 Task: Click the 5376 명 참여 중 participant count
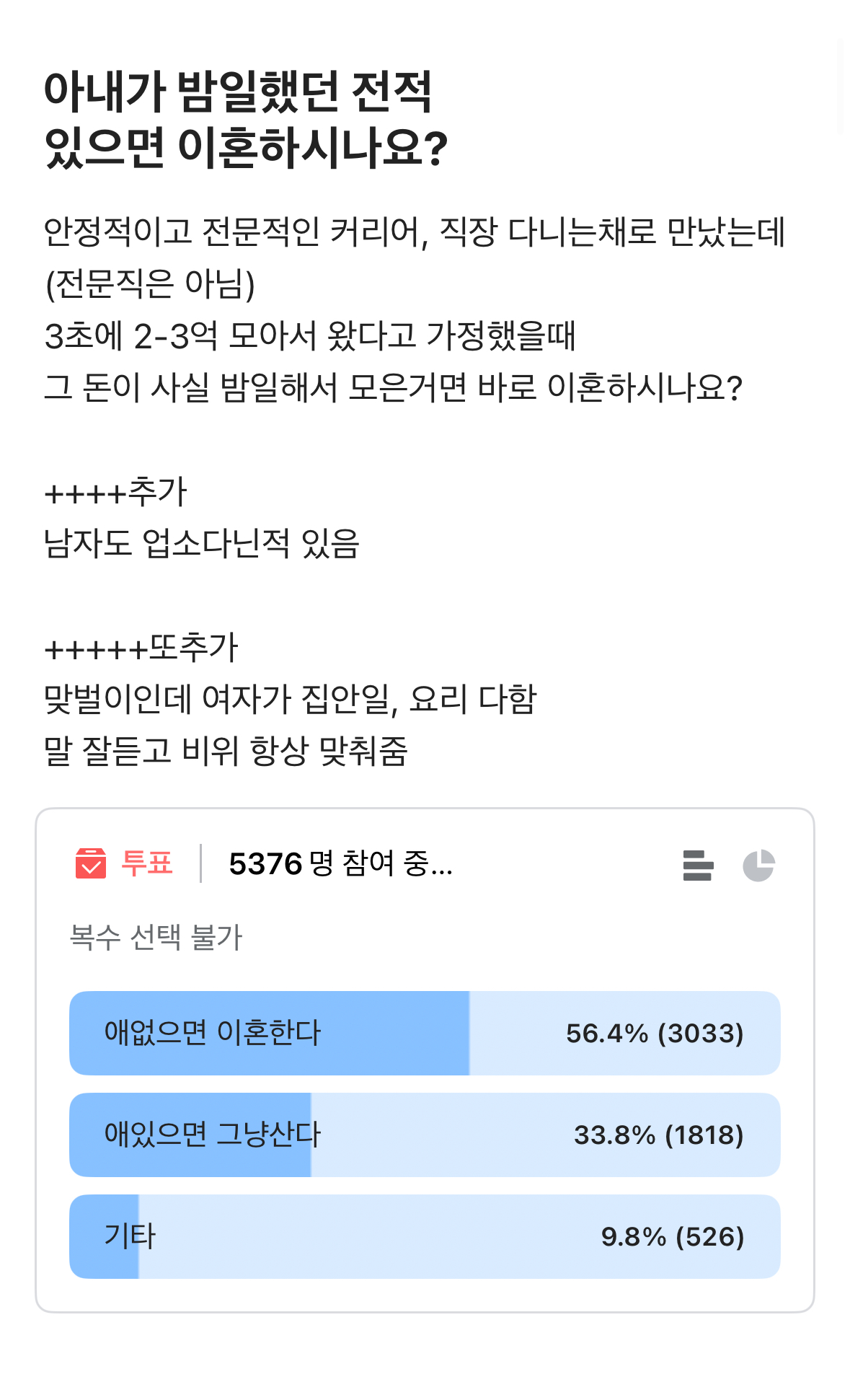pyautogui.click(x=340, y=864)
